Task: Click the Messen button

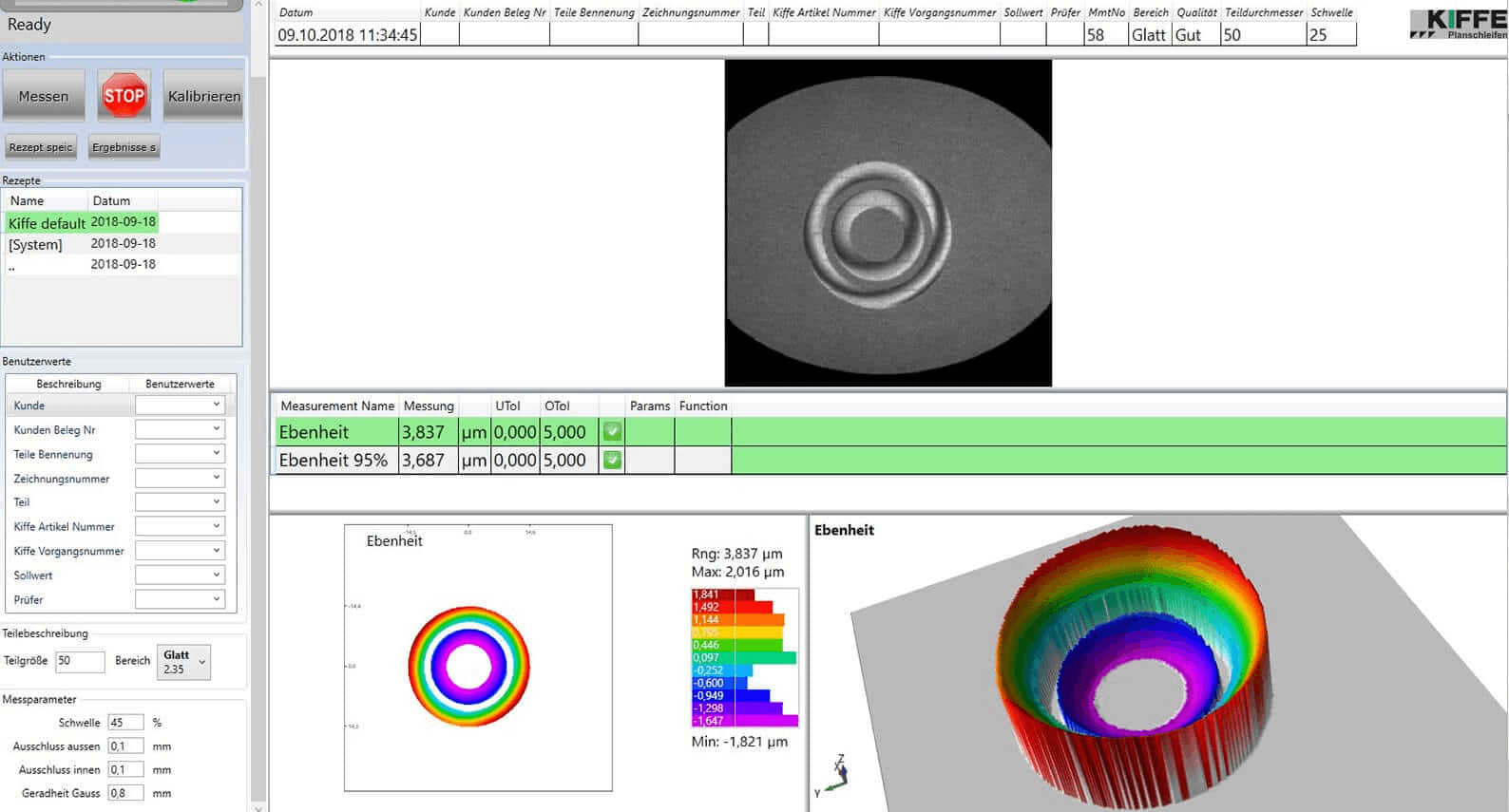Action: click(x=44, y=96)
